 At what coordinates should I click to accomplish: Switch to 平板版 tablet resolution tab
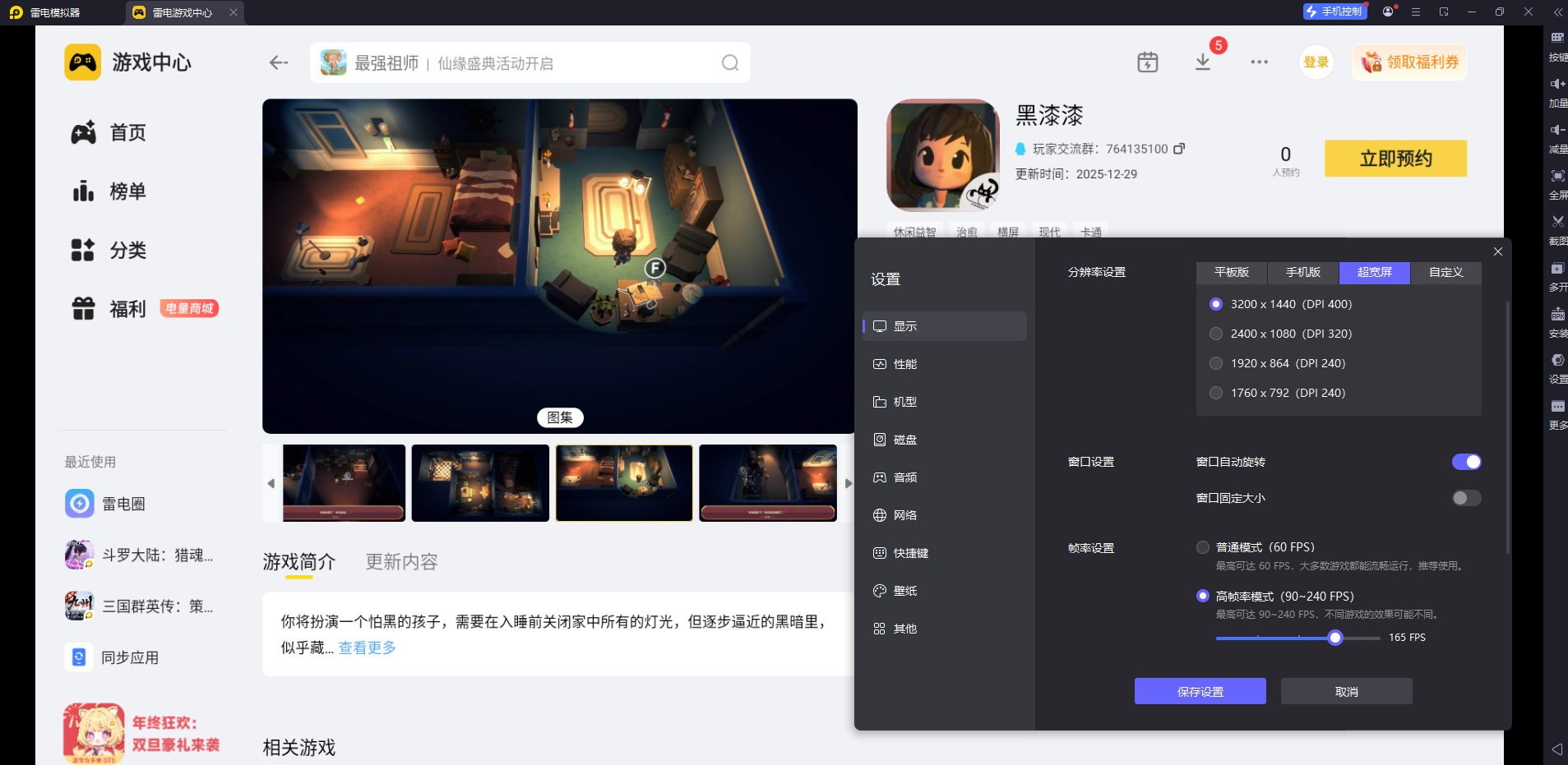[1232, 273]
